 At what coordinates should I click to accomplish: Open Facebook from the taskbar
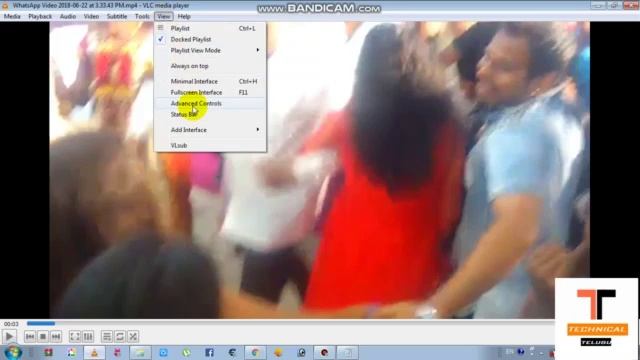pos(209,352)
